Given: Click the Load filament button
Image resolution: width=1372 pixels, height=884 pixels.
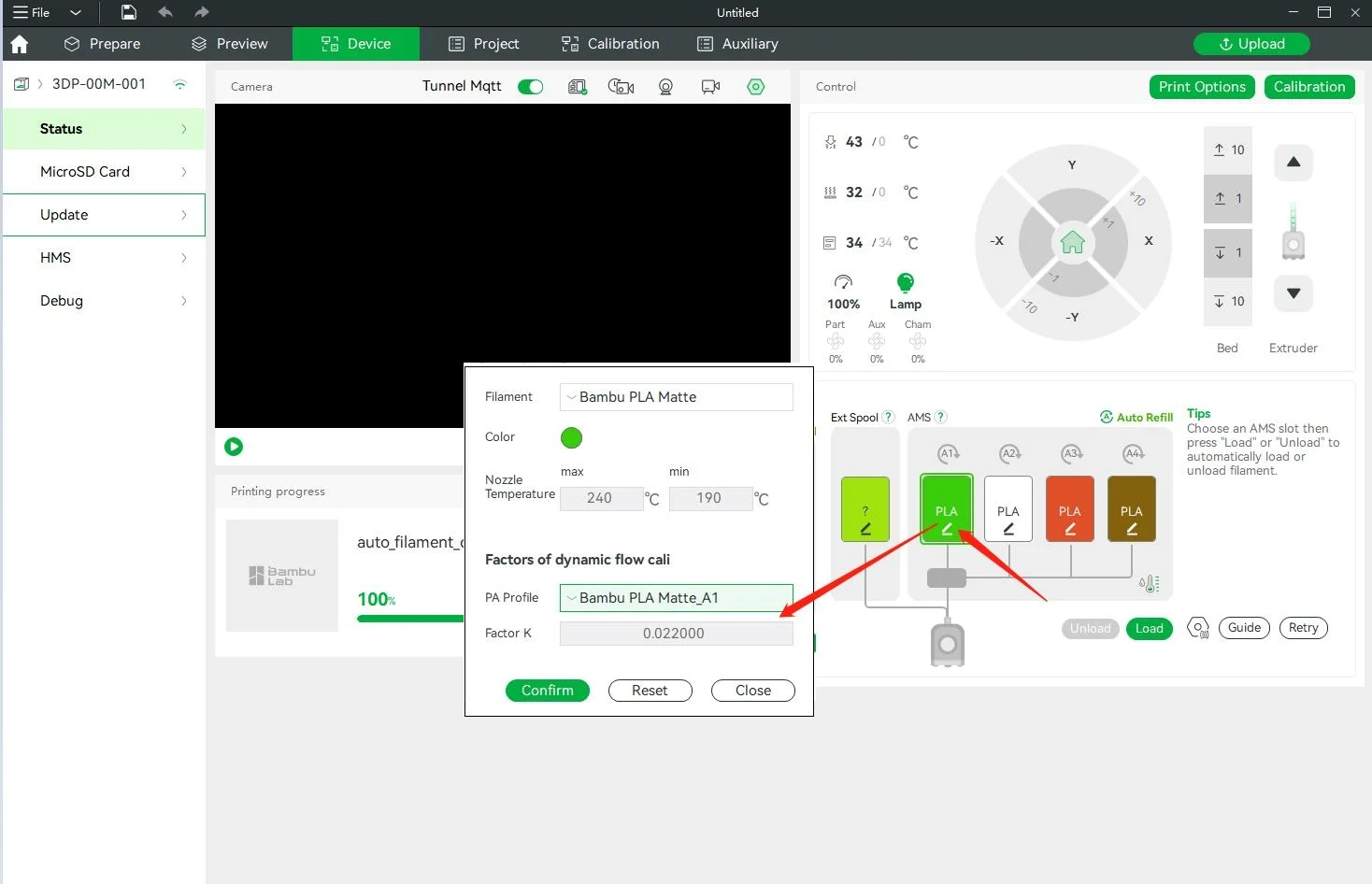Looking at the screenshot, I should click(x=1149, y=629).
